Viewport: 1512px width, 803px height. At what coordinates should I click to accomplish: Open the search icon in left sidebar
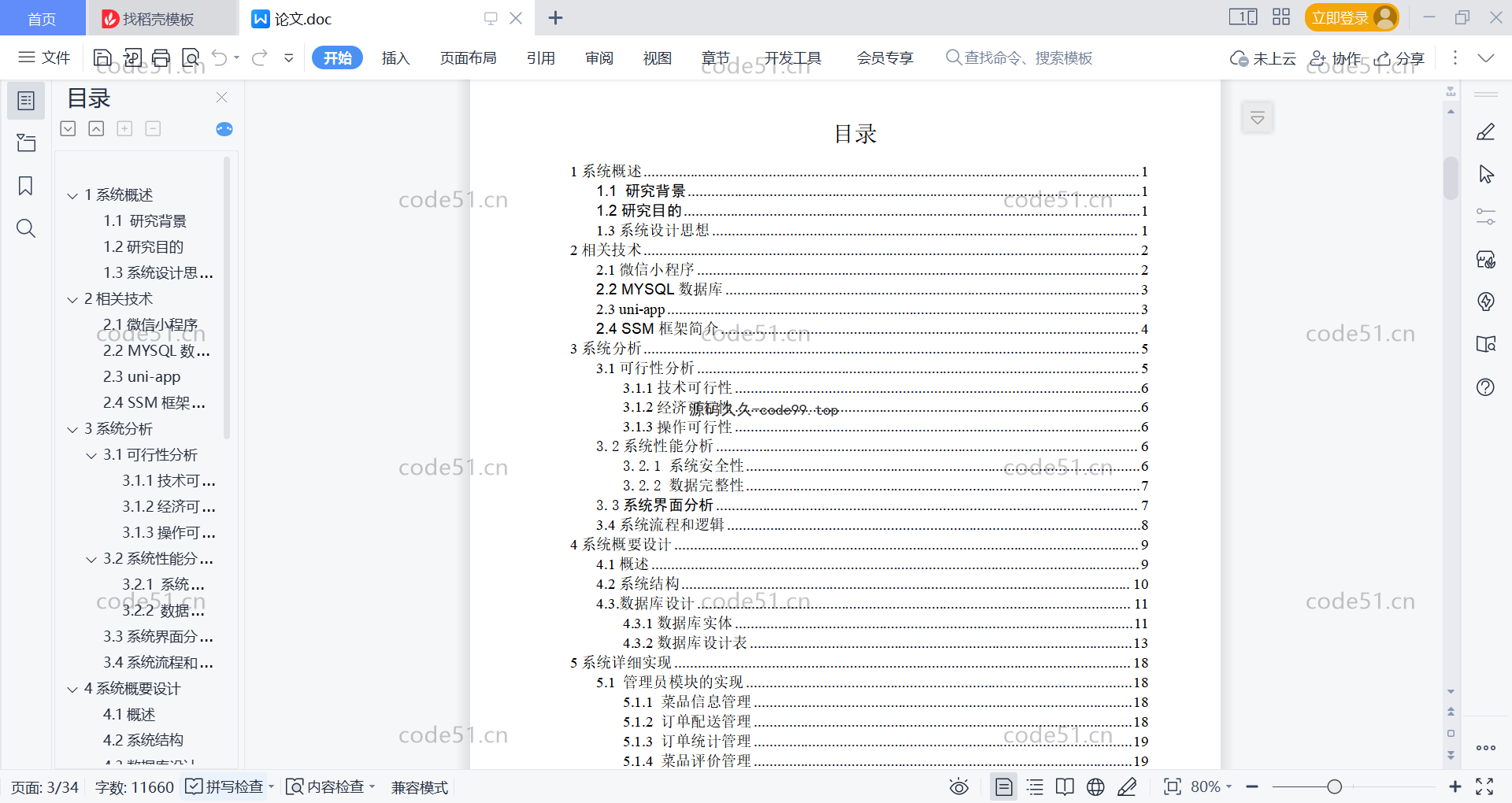[x=26, y=228]
